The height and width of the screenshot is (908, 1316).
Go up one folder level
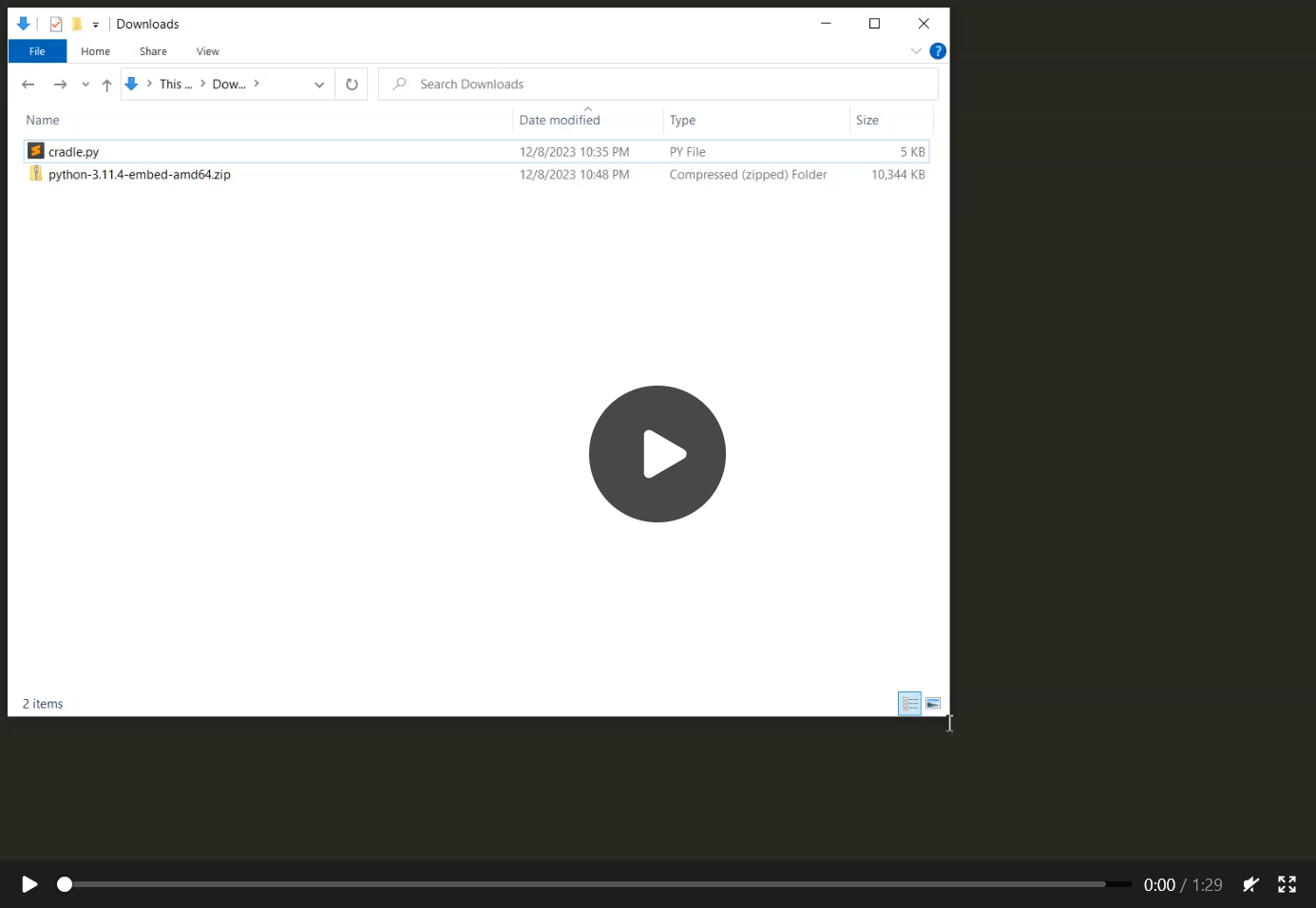point(106,85)
